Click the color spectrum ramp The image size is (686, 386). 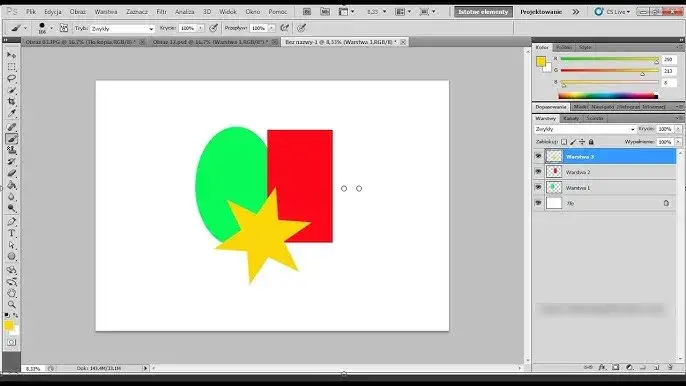coord(608,96)
